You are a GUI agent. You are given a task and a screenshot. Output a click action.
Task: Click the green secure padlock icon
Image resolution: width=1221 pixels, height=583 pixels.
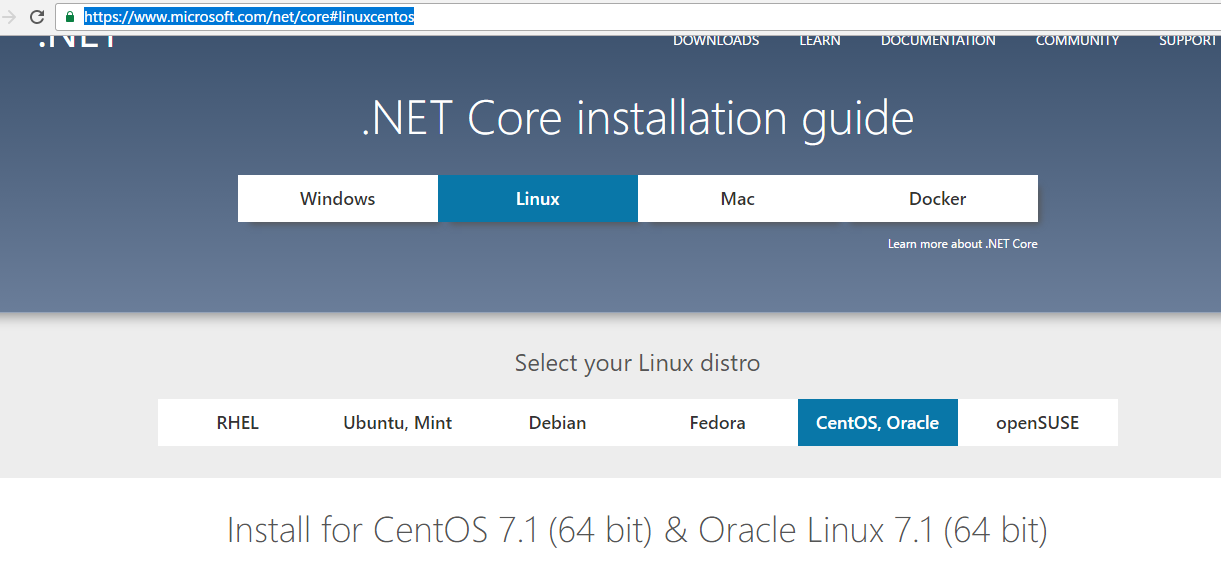click(x=70, y=17)
